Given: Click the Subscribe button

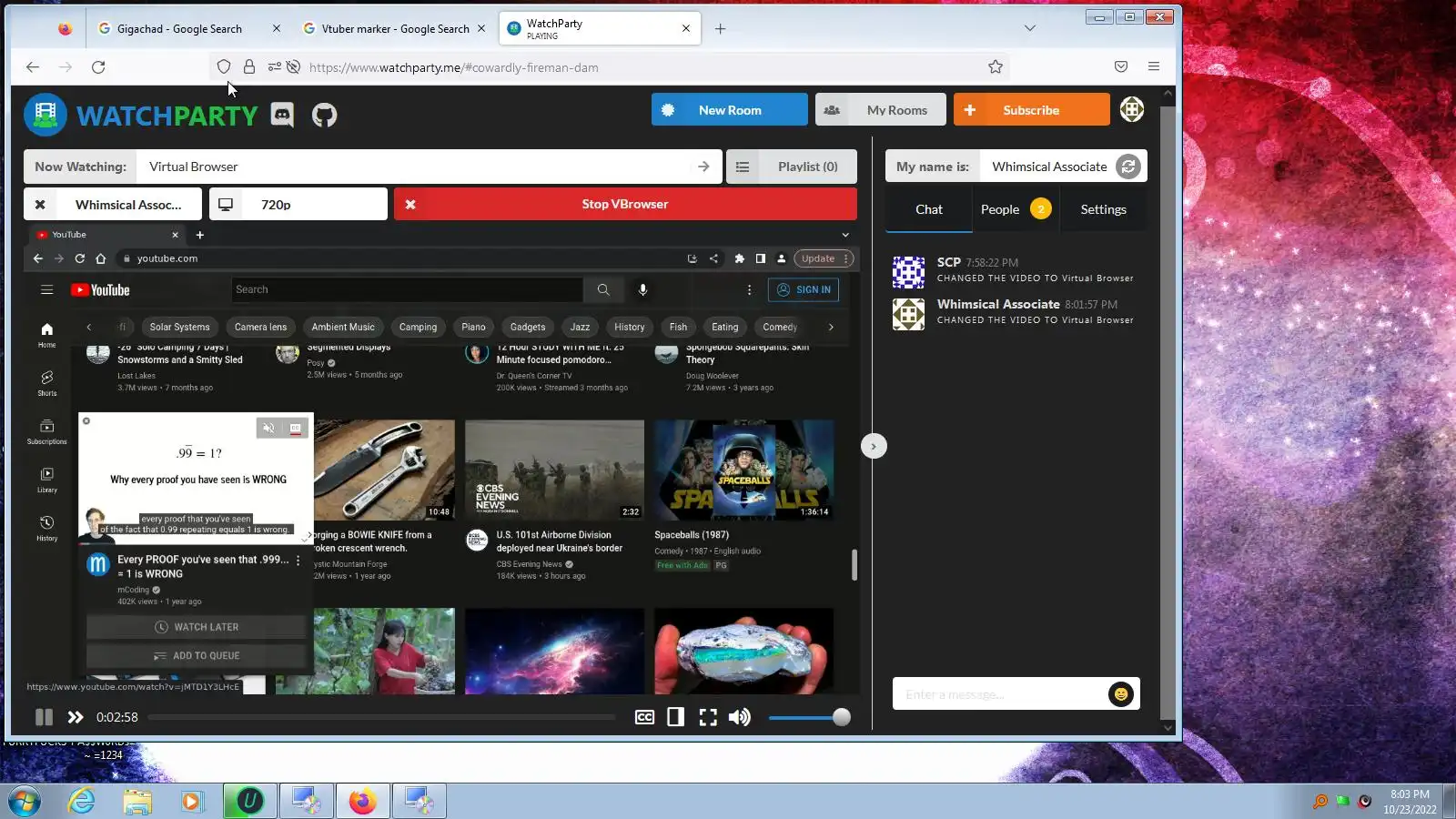Looking at the screenshot, I should click(1032, 109).
